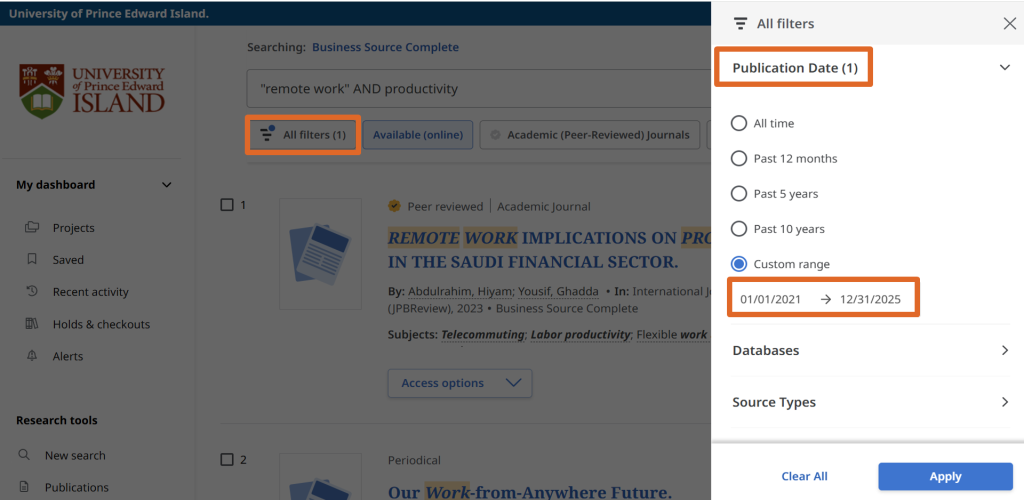Click the Telecommuting subject link
Image resolution: width=1024 pixels, height=500 pixels.
point(483,335)
